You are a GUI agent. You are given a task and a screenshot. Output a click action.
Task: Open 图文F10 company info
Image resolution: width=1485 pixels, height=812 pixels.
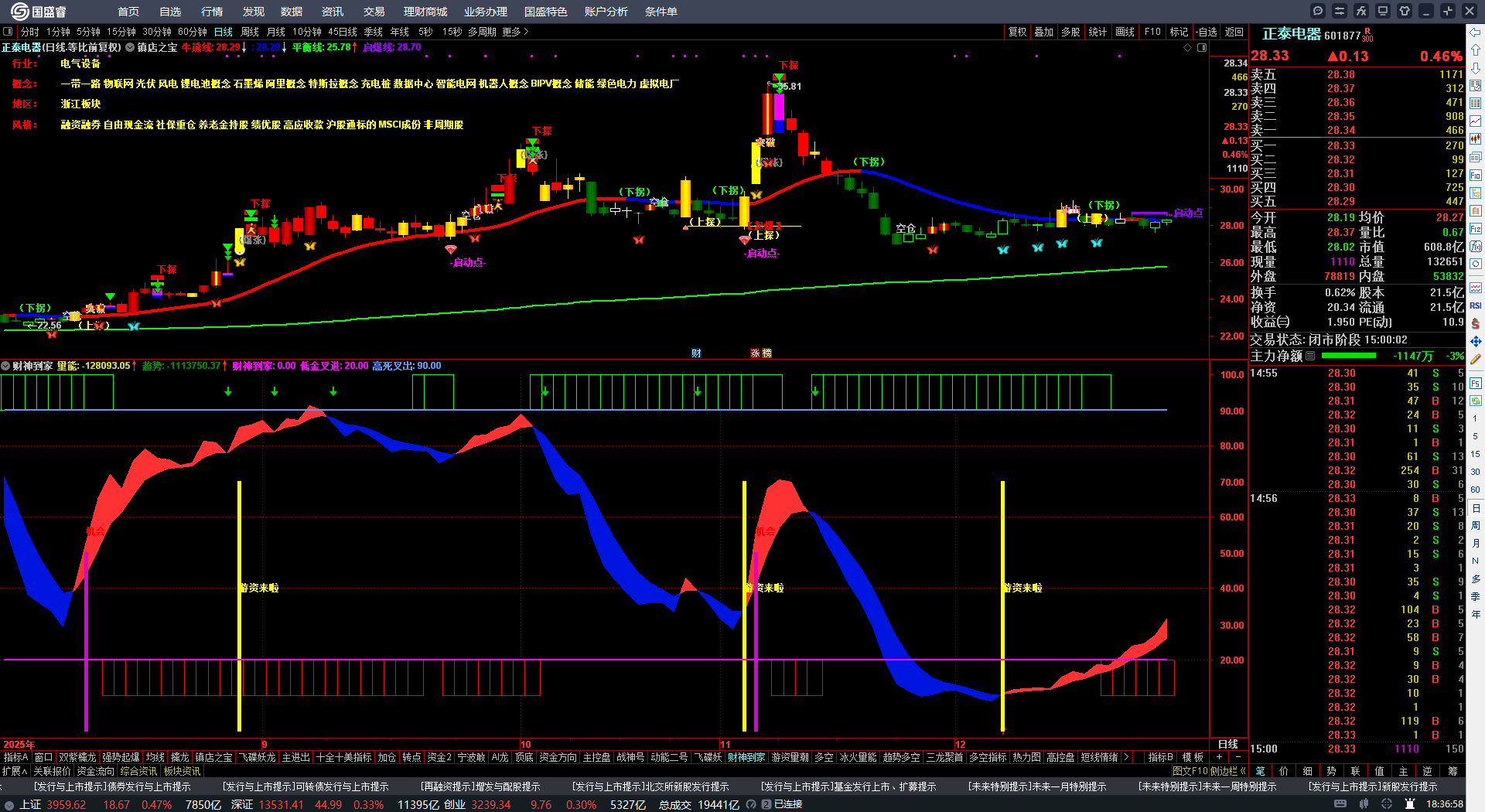(x=1190, y=771)
